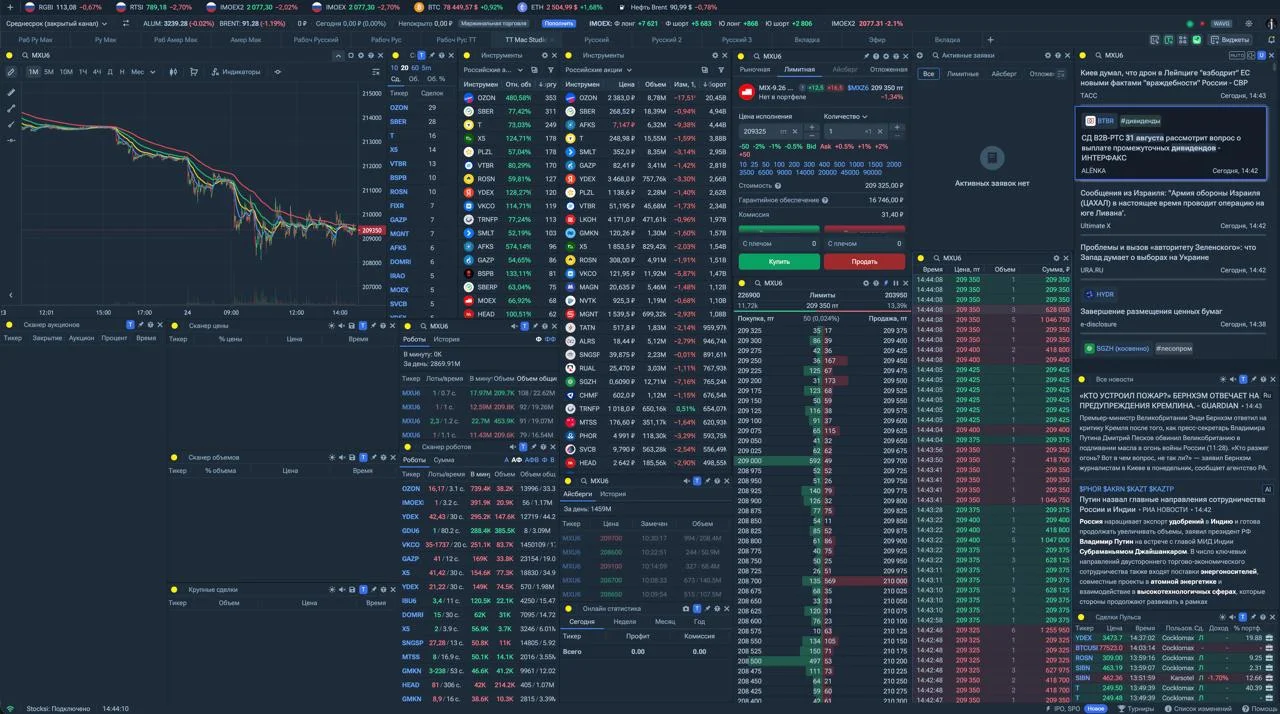The width and height of the screenshot is (1280, 714).
Task: Select the Все filter in Активные заявки
Action: pos(929,74)
